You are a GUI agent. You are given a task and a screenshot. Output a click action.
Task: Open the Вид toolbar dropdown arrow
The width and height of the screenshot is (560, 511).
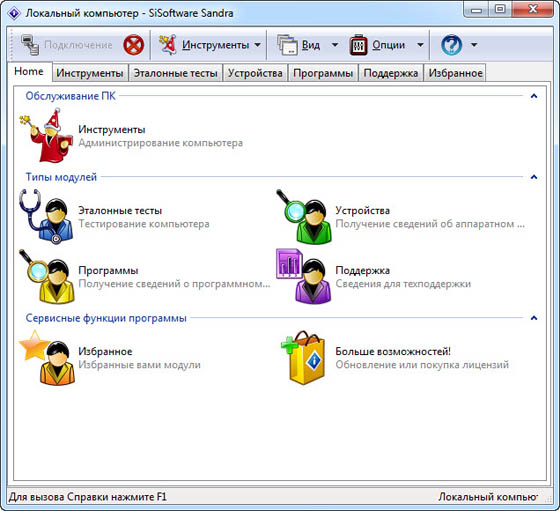coord(335,45)
